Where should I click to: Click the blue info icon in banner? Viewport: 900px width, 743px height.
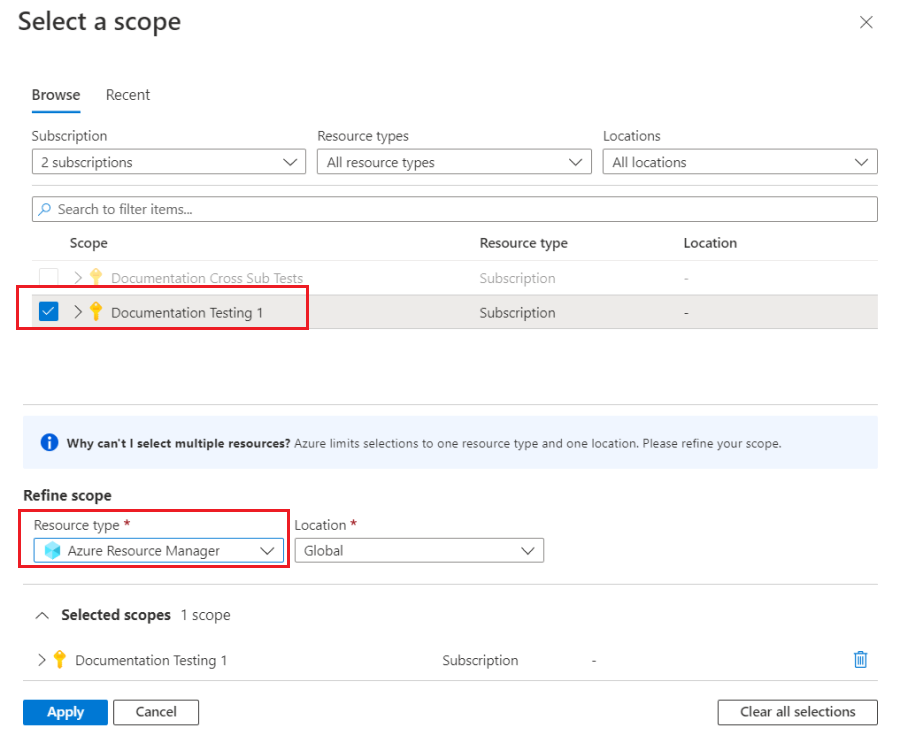tap(49, 442)
